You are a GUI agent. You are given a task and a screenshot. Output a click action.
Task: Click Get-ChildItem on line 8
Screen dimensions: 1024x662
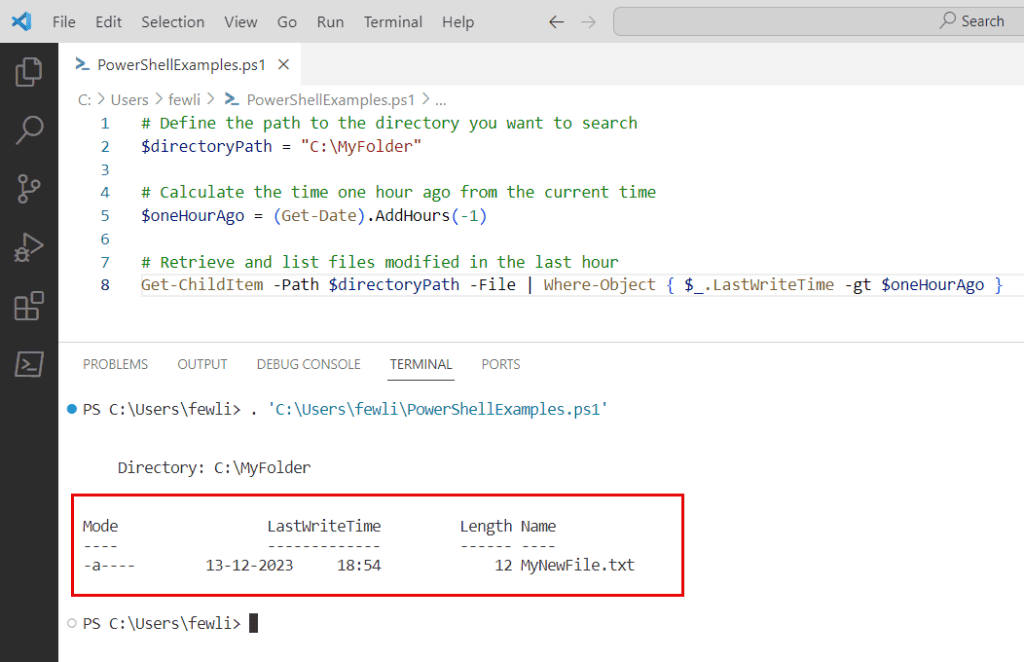202,285
